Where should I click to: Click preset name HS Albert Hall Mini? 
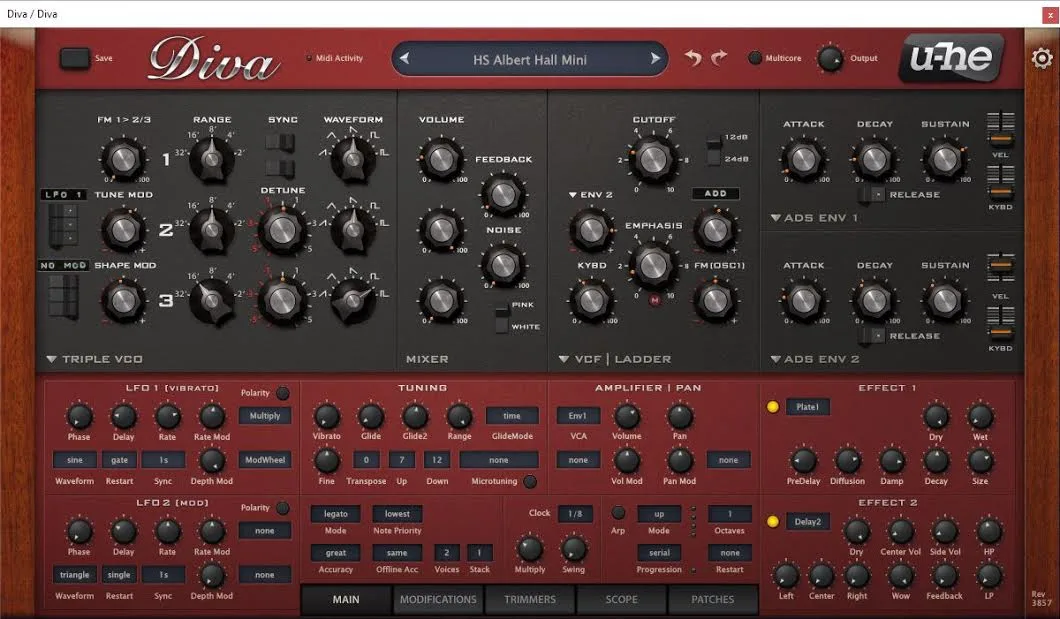point(530,59)
